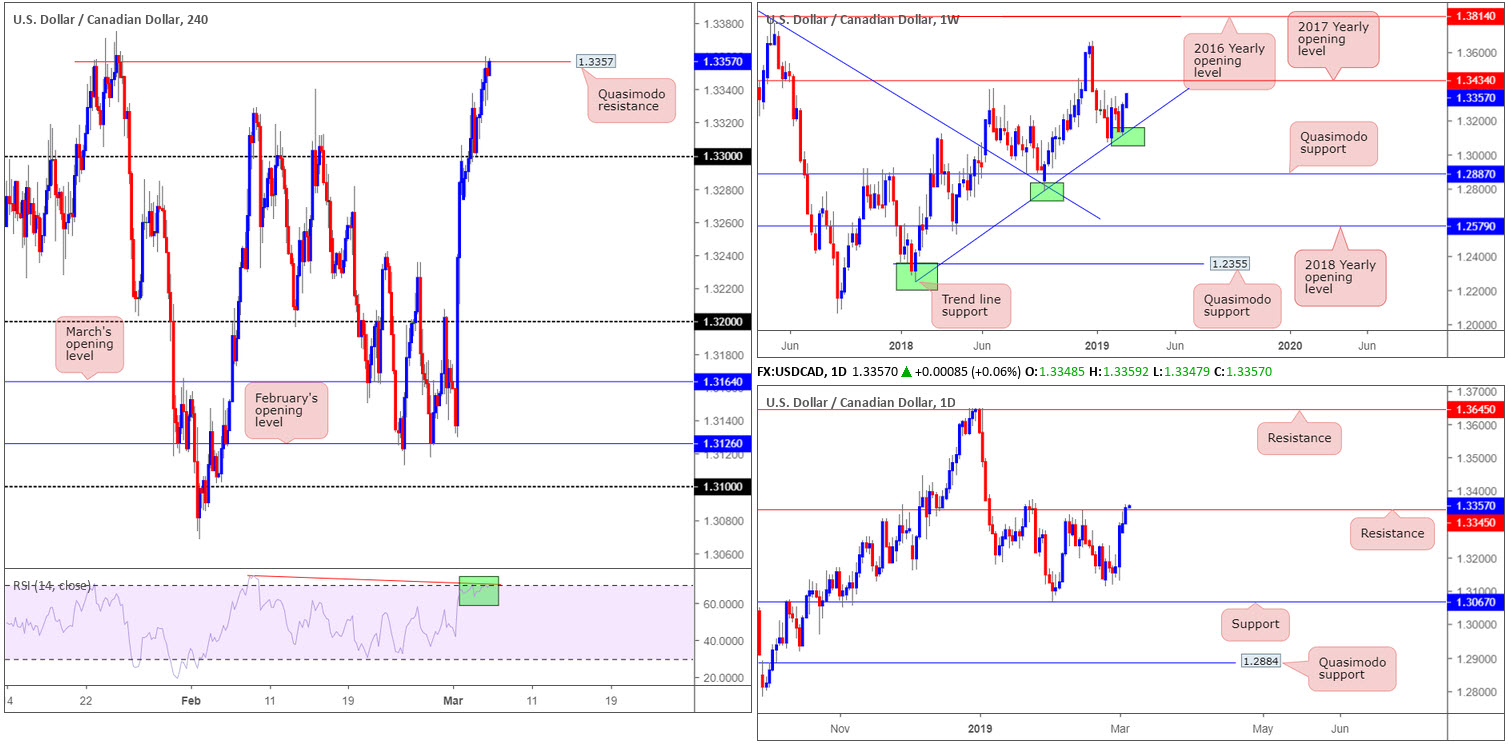Screen dimensions: 1508x746
Task: Select the 2017 Yearly opening level callout
Action: (1332, 39)
